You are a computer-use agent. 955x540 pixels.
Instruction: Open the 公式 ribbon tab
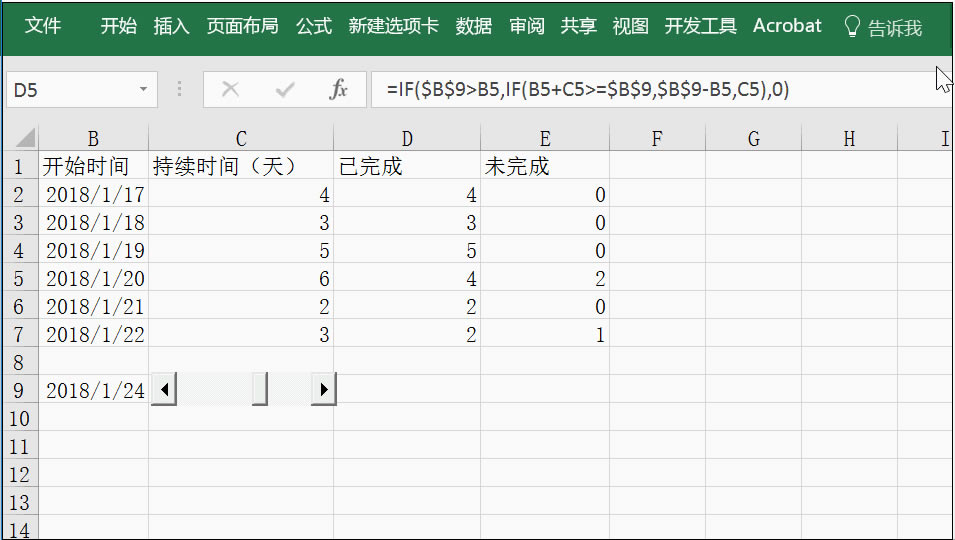pyautogui.click(x=314, y=26)
